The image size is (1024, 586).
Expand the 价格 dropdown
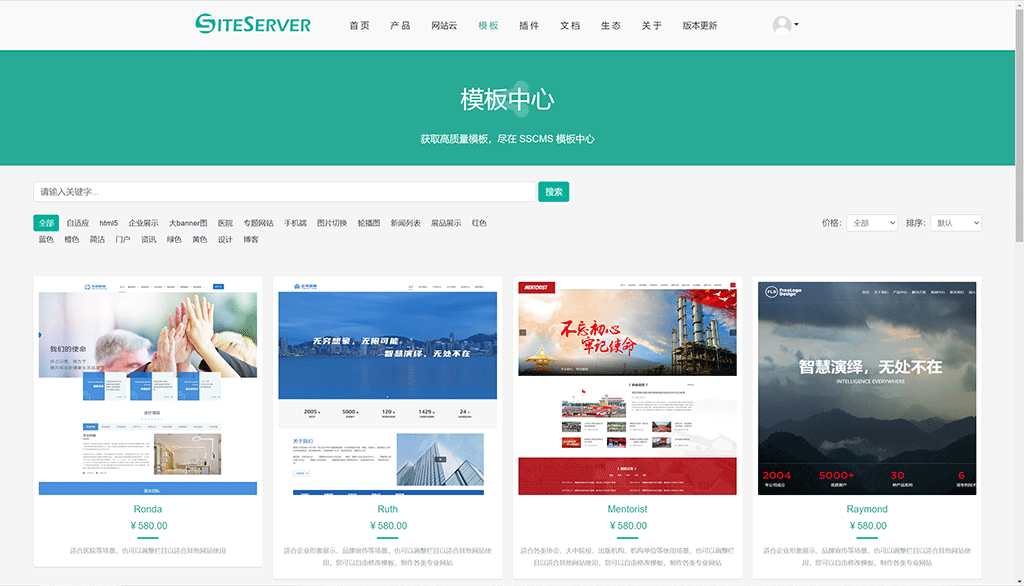[871, 223]
